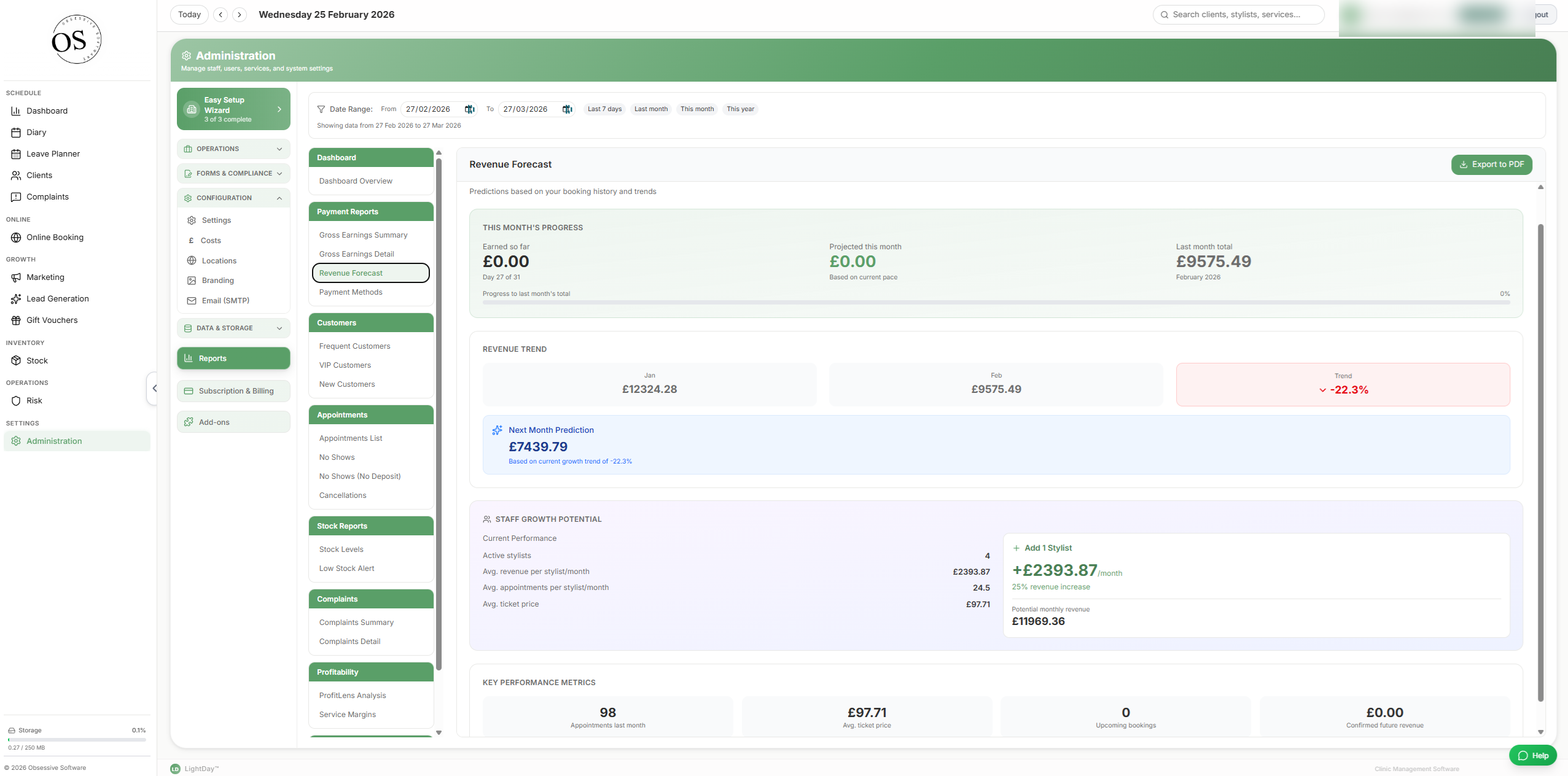Screen dimensions: 1568x776
Task: Click the Settings gear icon under Configuration
Action: (192, 220)
